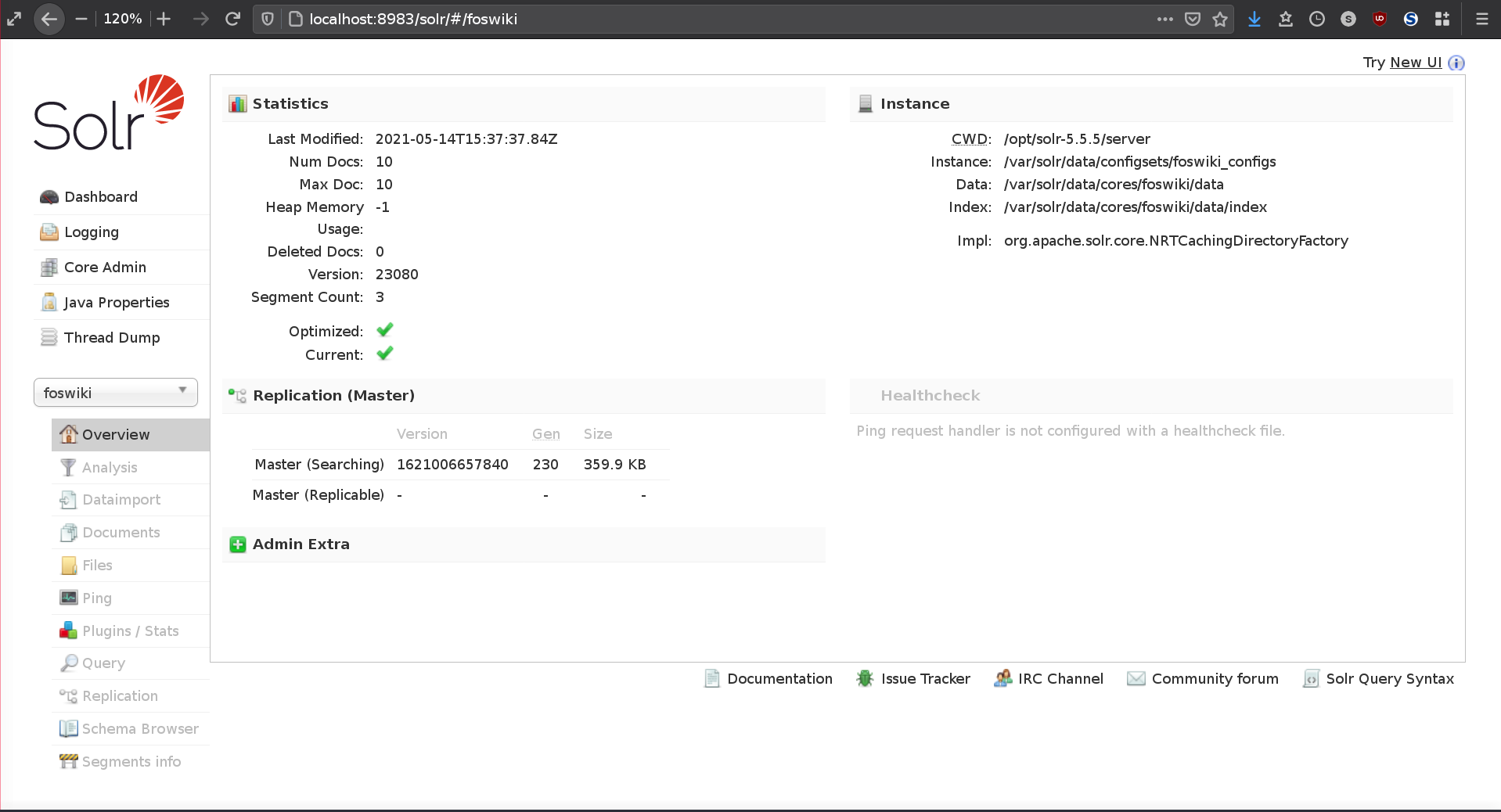Open the browser hamburger menu
Image resolution: width=1501 pixels, height=812 pixels.
pyautogui.click(x=1481, y=19)
